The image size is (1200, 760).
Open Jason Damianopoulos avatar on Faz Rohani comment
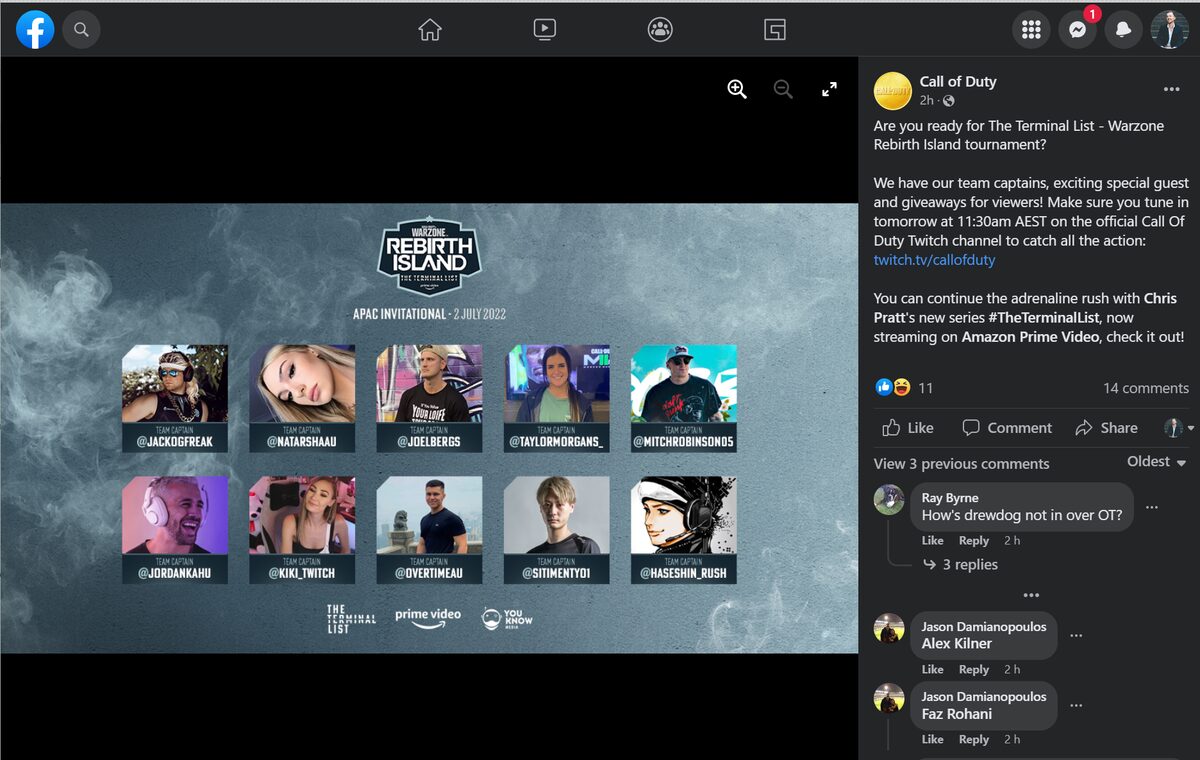pyautogui.click(x=889, y=698)
